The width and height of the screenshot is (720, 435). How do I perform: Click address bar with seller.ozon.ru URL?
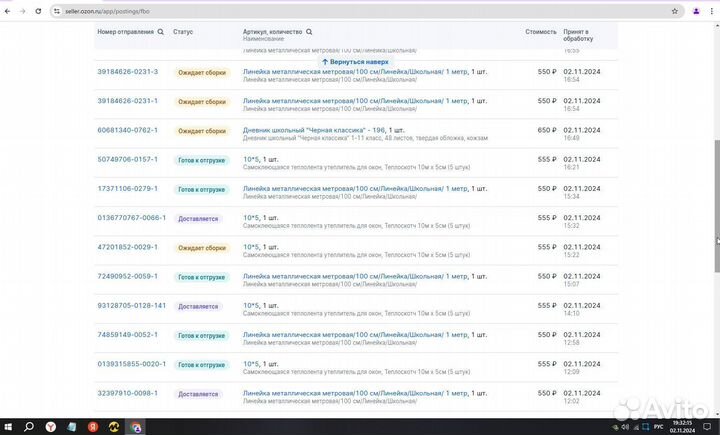(300, 11)
